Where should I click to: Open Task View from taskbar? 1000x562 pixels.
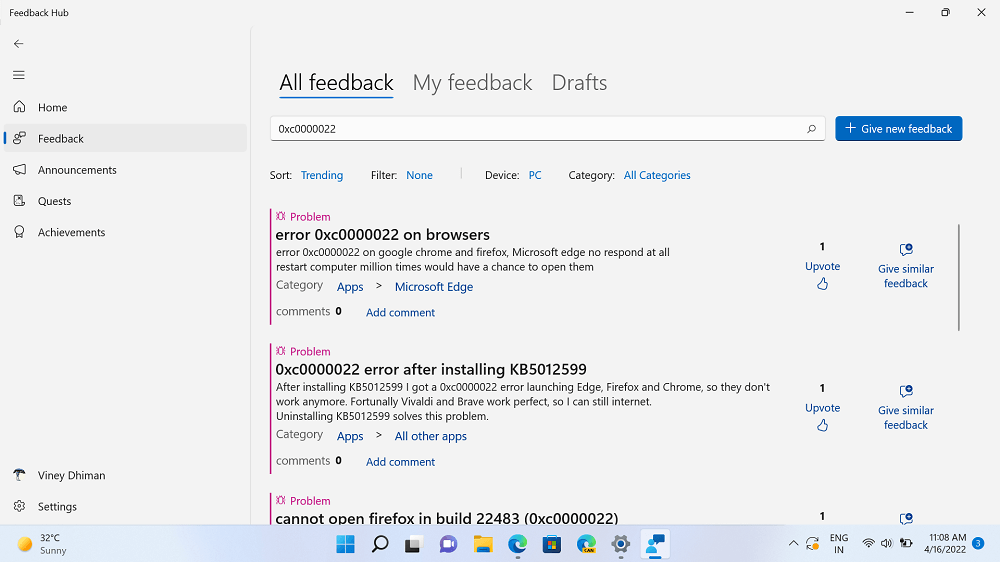[x=413, y=544]
